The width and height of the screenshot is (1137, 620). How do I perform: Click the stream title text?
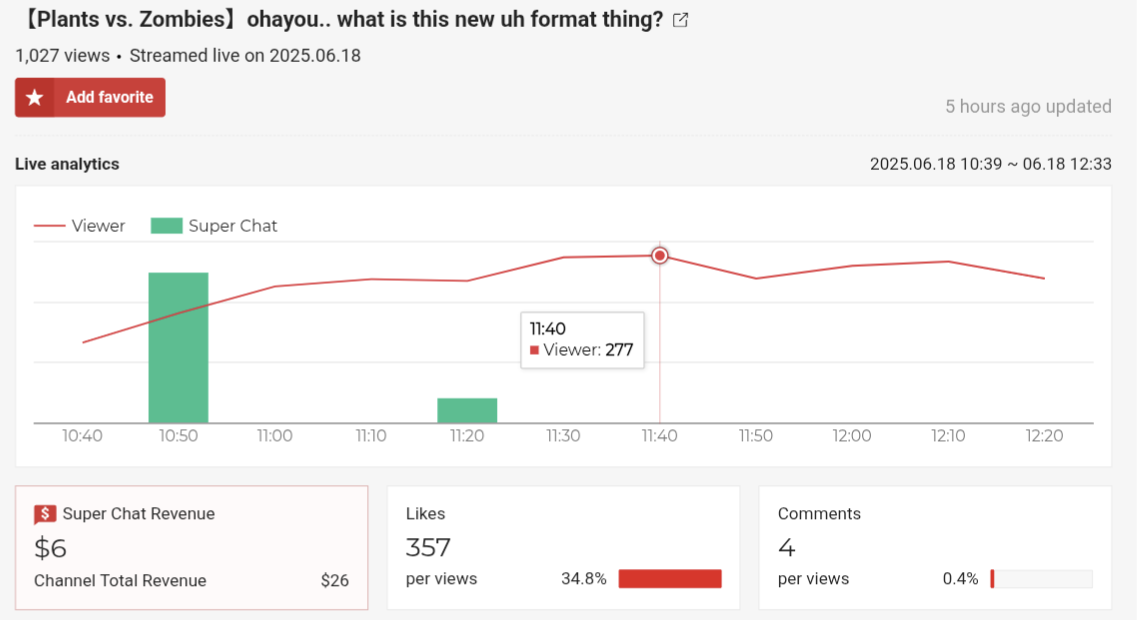point(341,19)
